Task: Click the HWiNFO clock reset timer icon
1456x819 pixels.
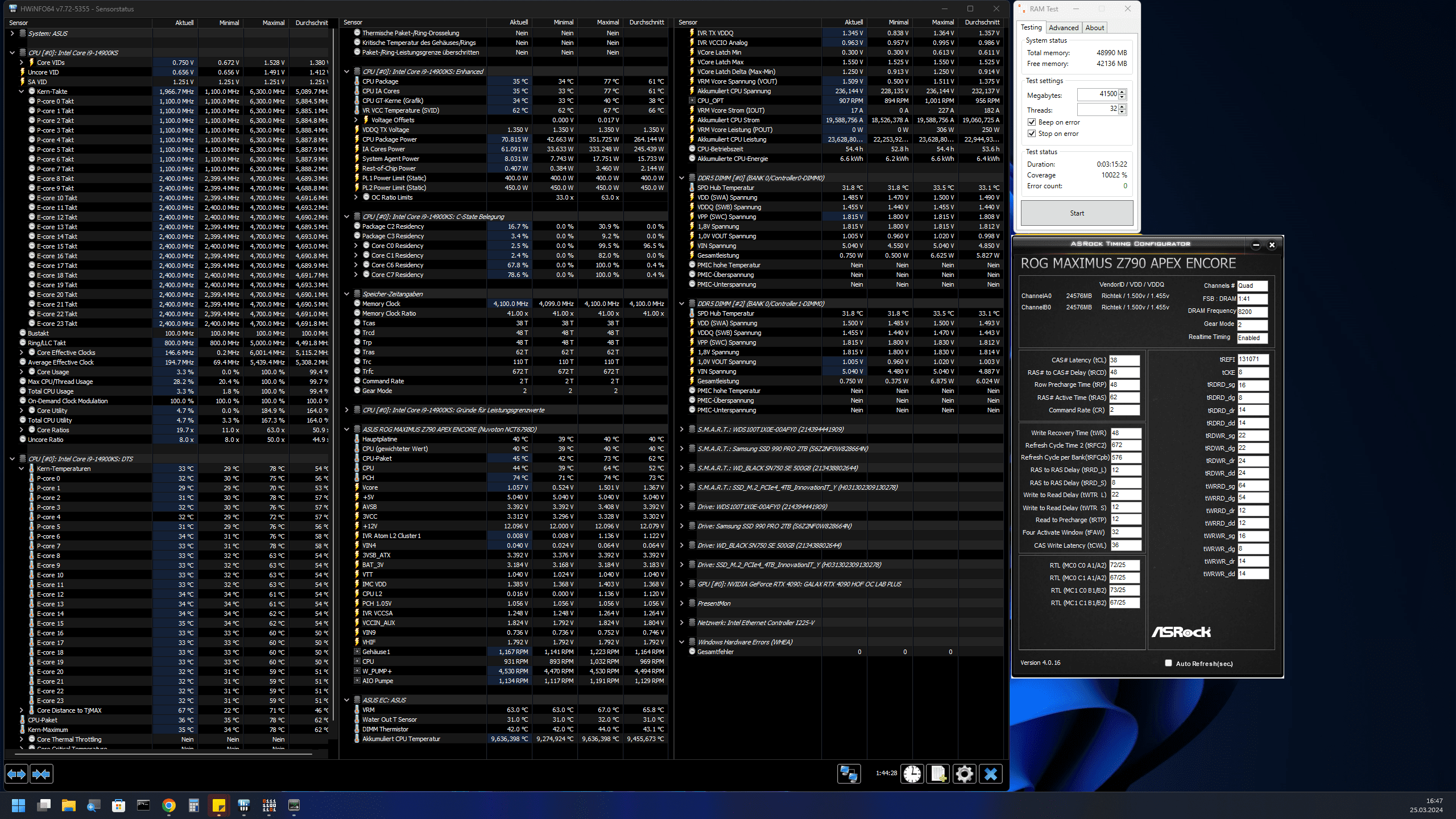Action: click(x=912, y=774)
